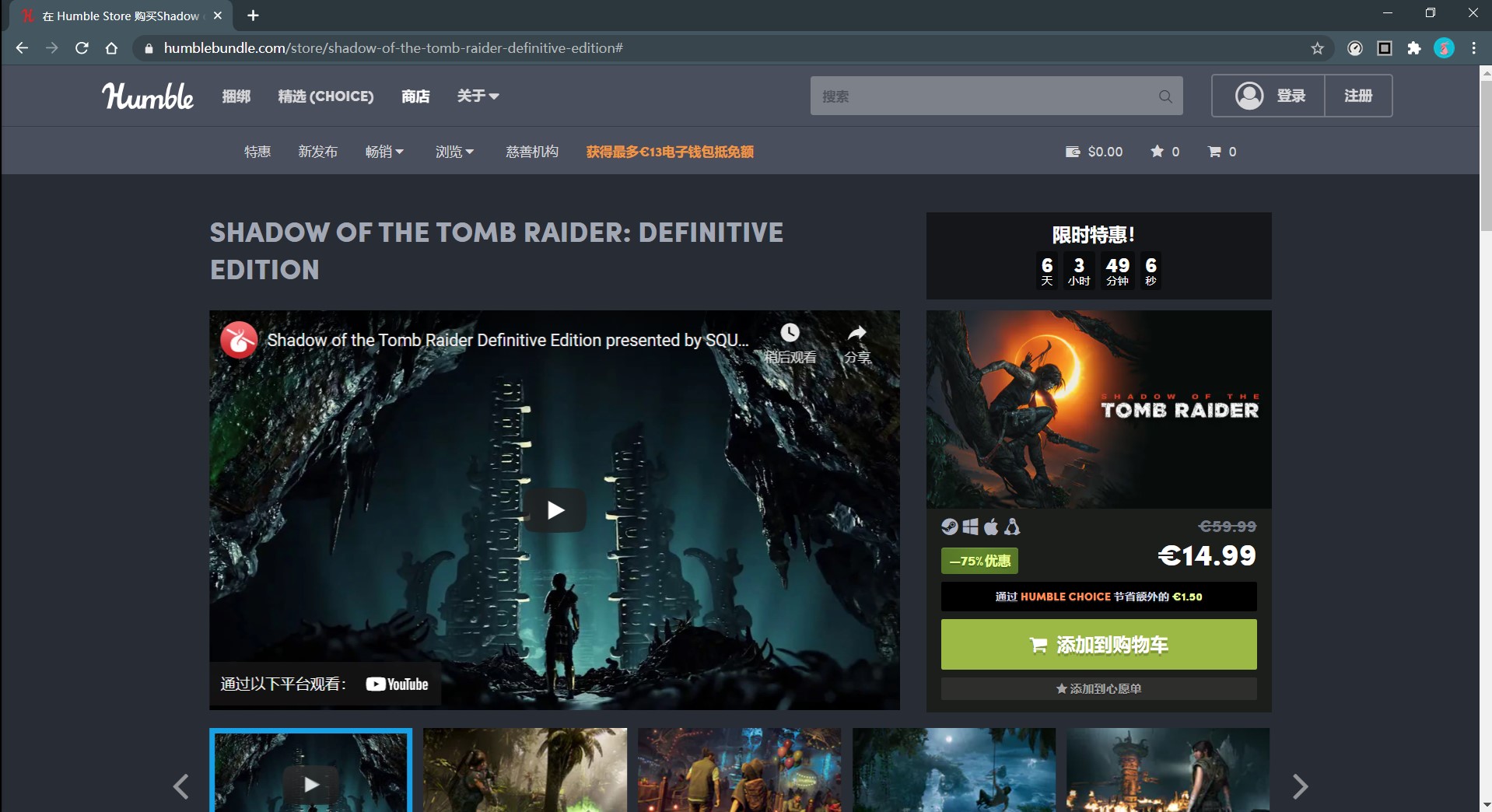Click the user account avatar icon
This screenshot has width=1492, height=812.
1249,96
